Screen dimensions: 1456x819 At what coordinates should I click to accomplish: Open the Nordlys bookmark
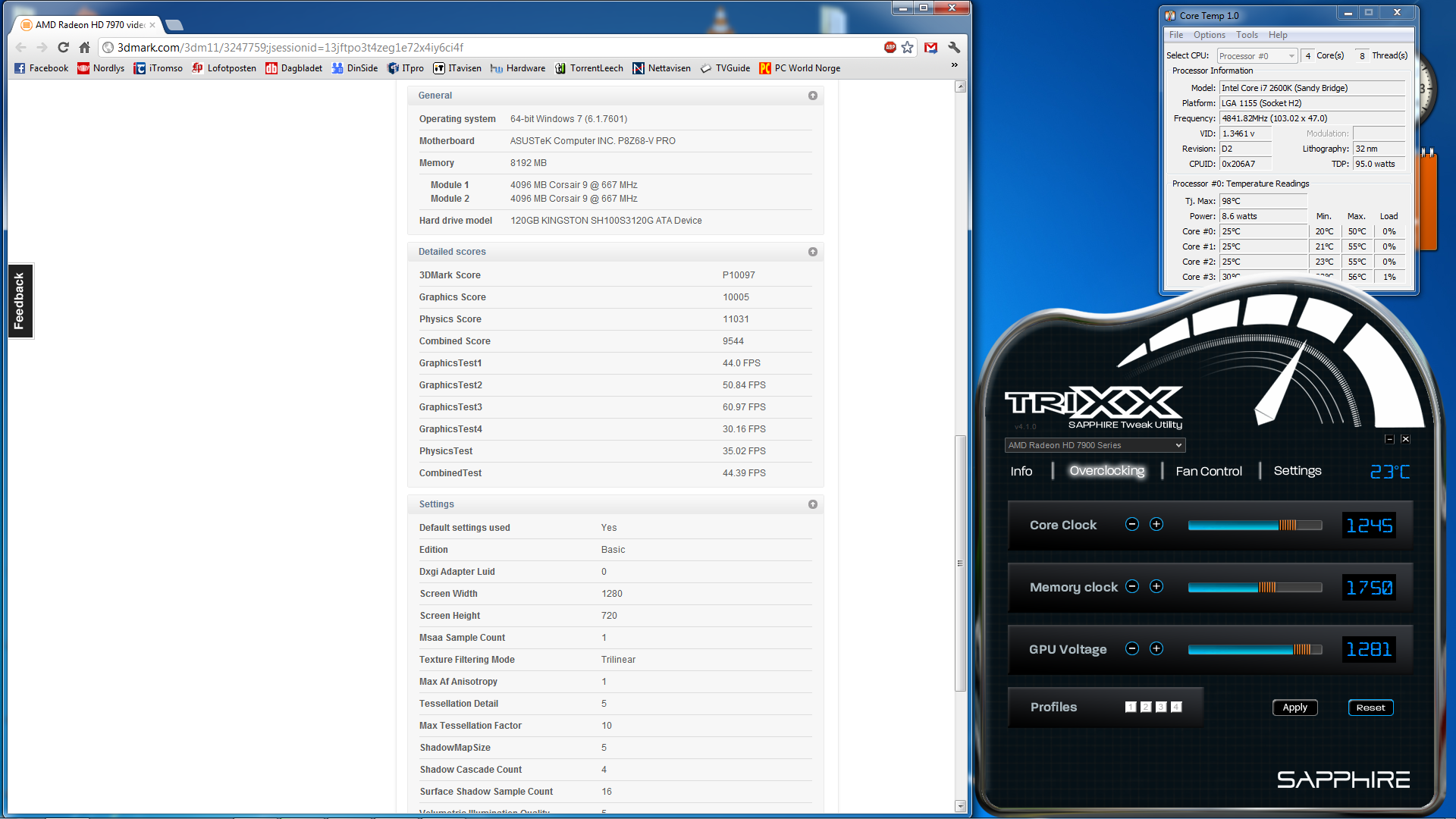[x=101, y=68]
